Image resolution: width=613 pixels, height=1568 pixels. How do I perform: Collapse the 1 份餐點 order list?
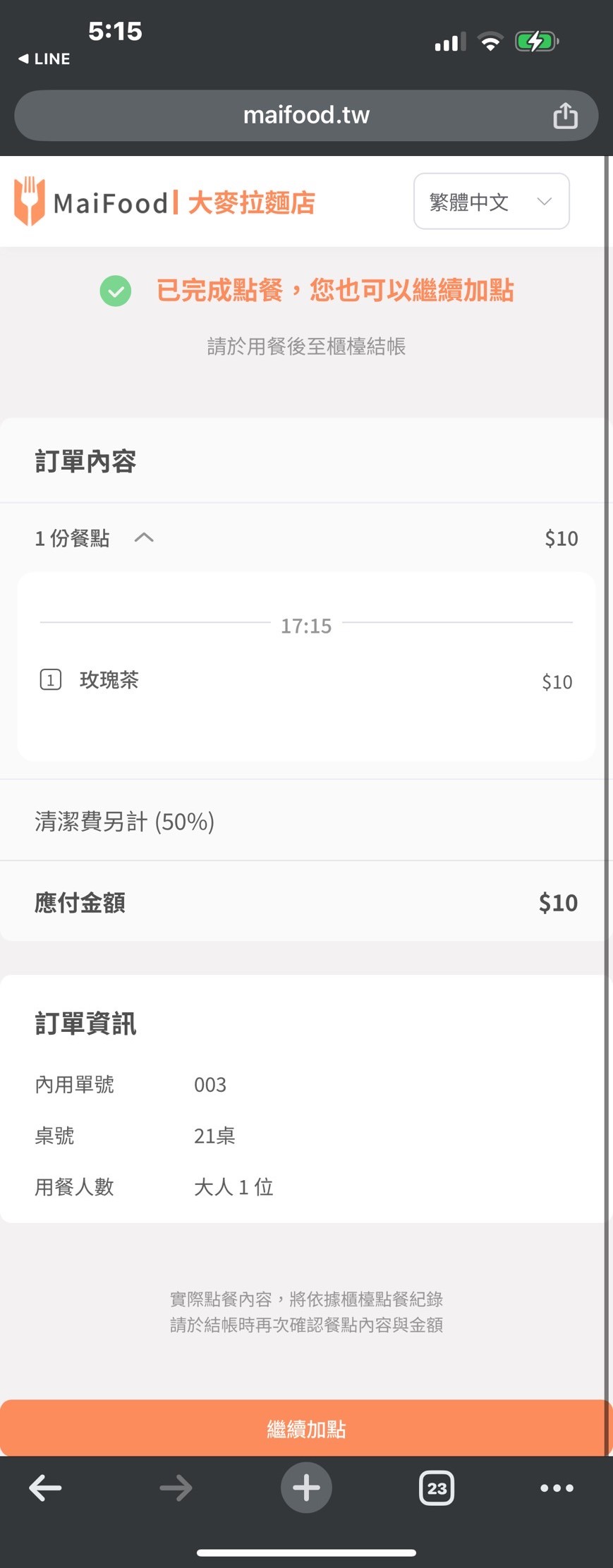[x=144, y=538]
